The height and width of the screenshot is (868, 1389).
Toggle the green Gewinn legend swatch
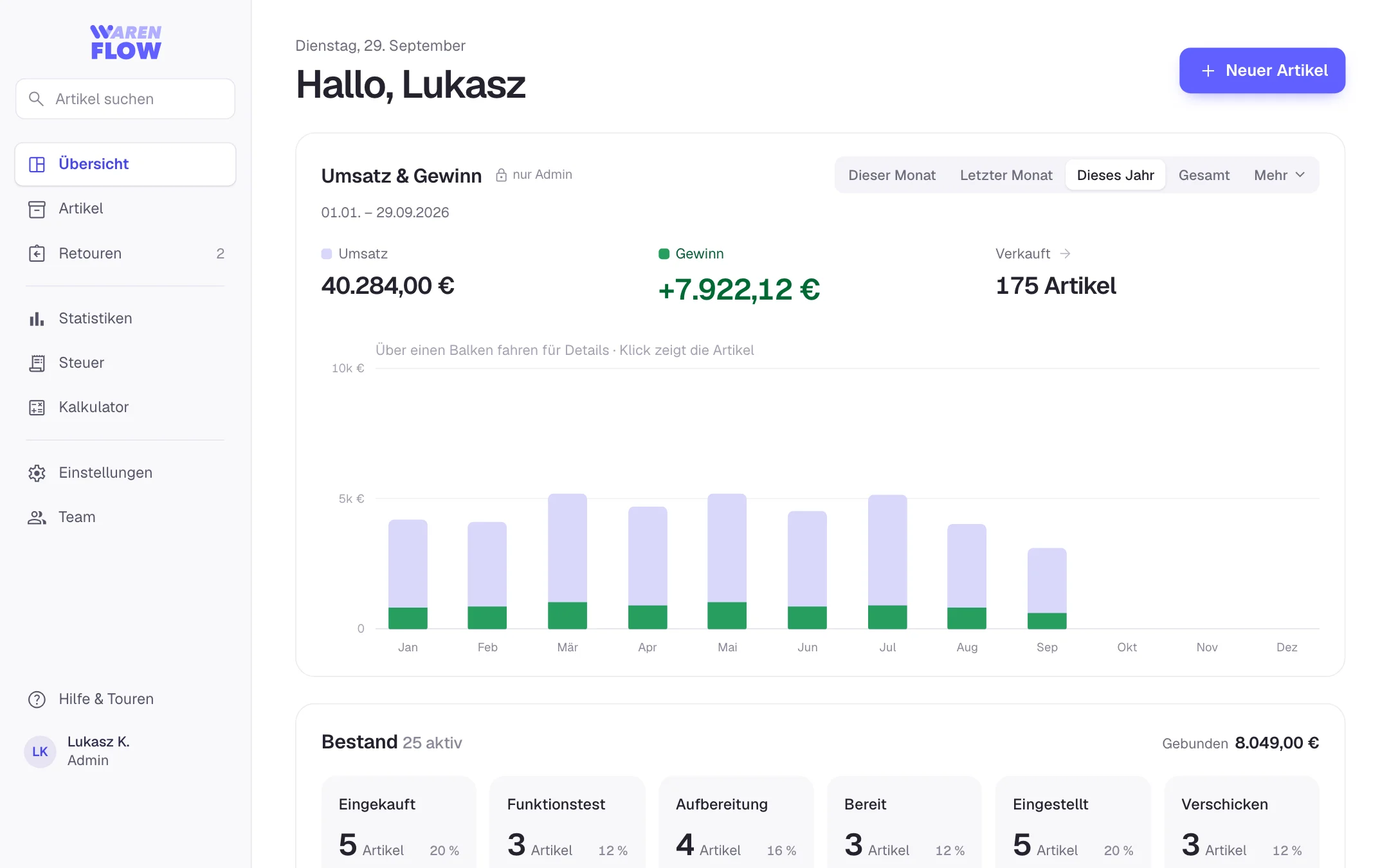664,254
